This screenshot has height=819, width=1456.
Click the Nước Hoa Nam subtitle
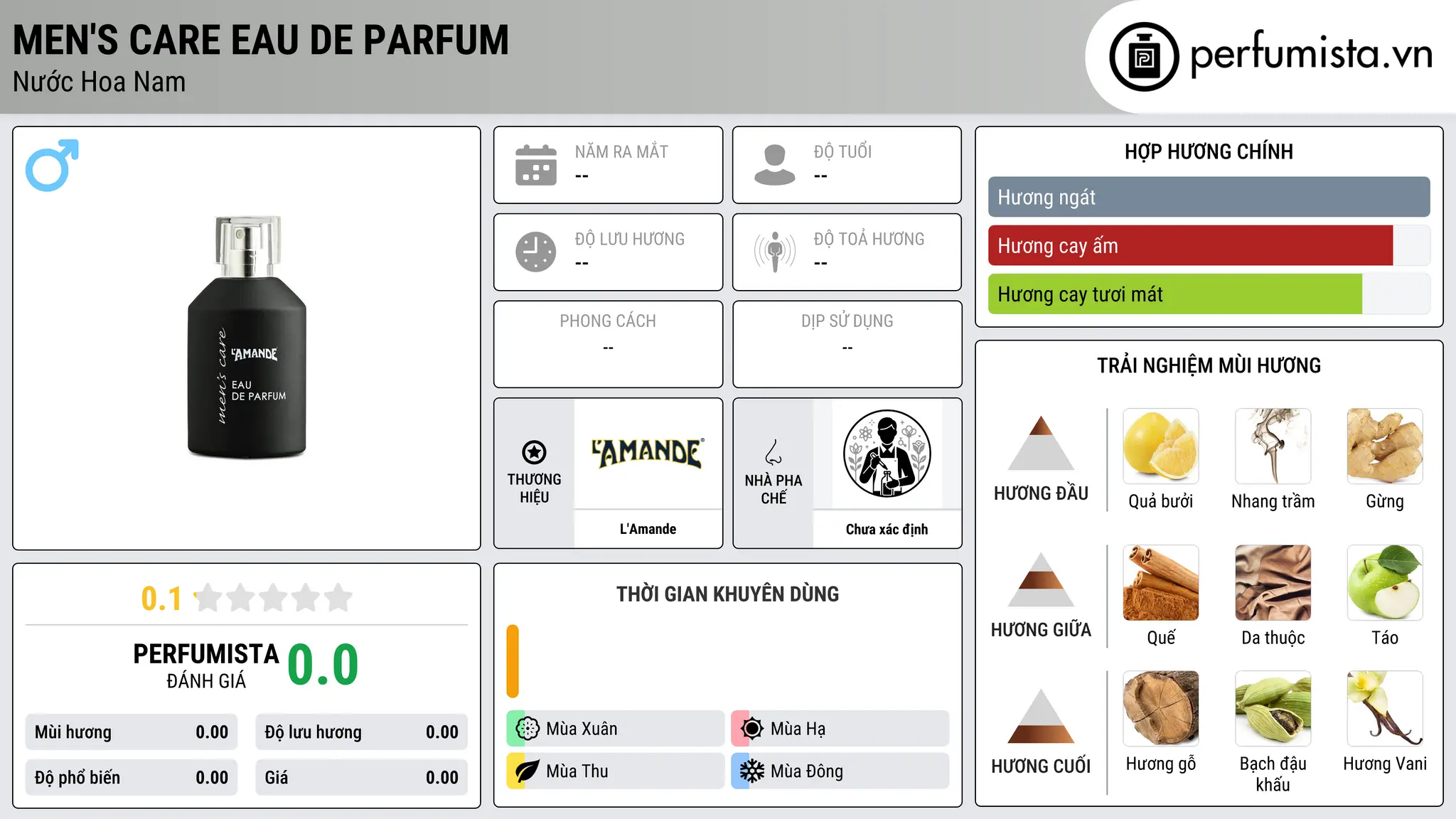click(x=99, y=82)
